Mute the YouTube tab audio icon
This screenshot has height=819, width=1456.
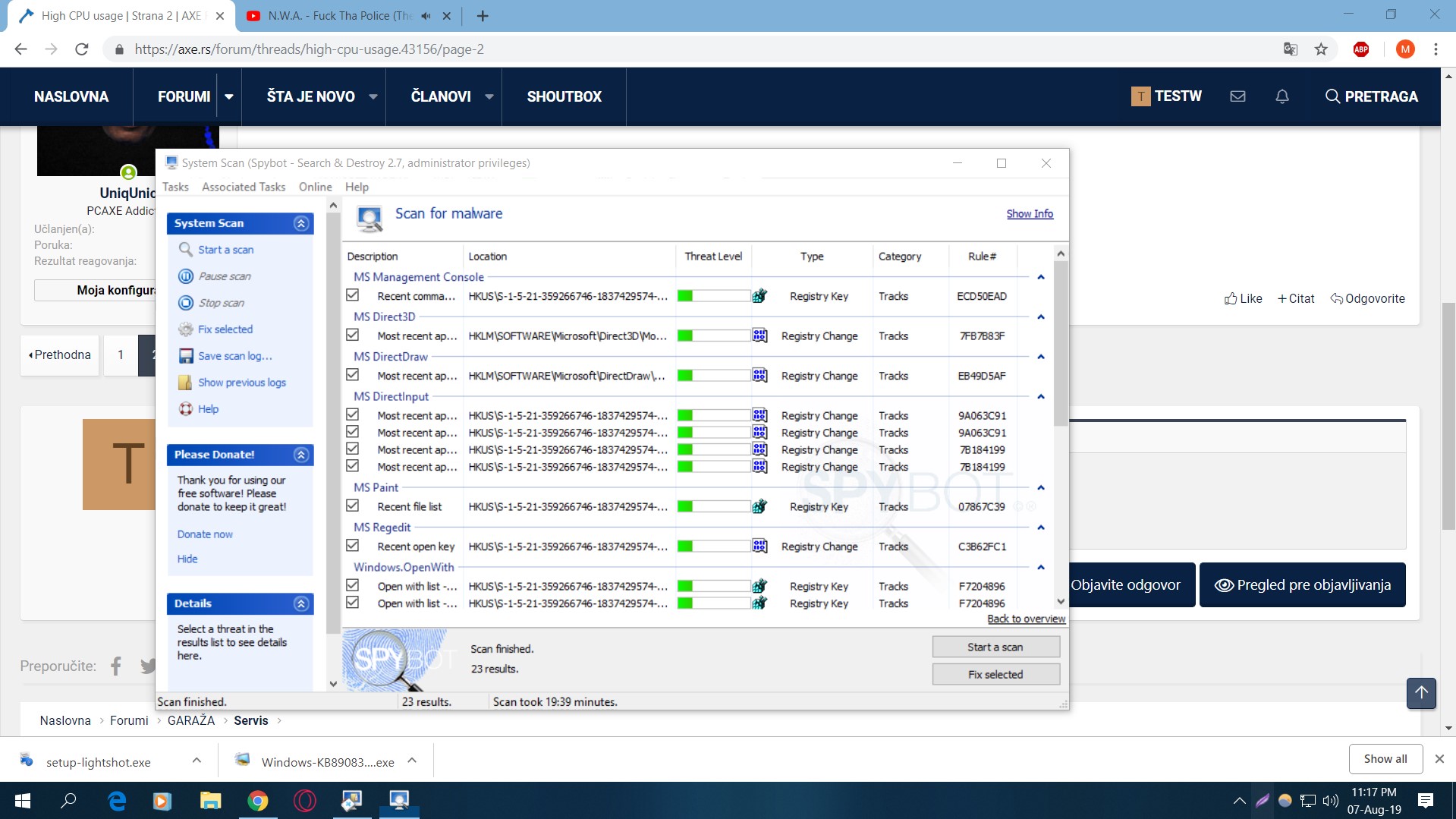point(426,15)
